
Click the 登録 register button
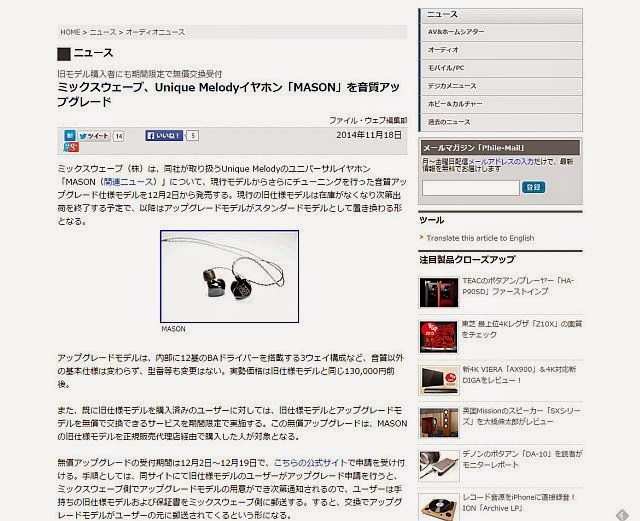coord(533,187)
